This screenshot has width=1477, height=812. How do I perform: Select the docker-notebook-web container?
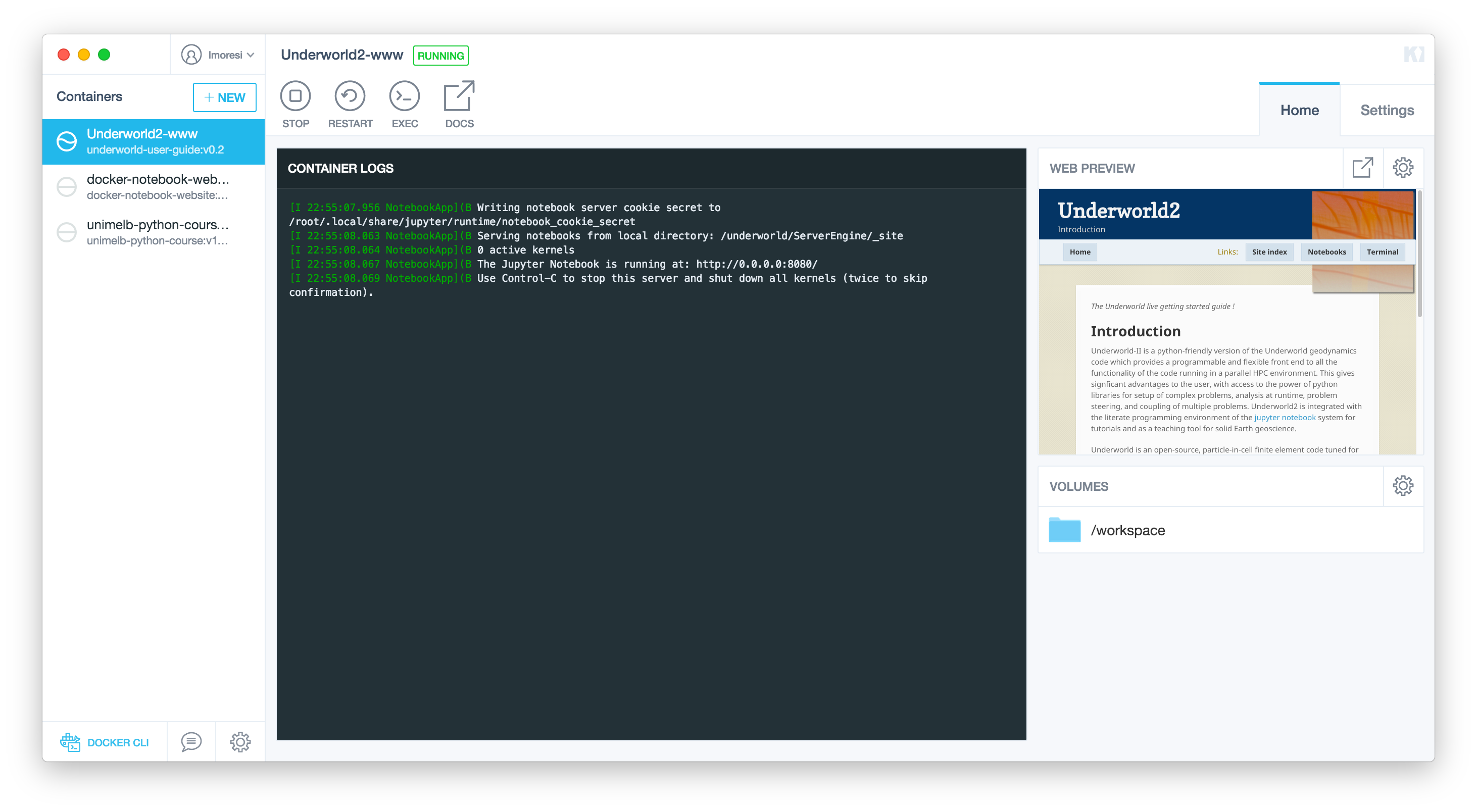[153, 187]
